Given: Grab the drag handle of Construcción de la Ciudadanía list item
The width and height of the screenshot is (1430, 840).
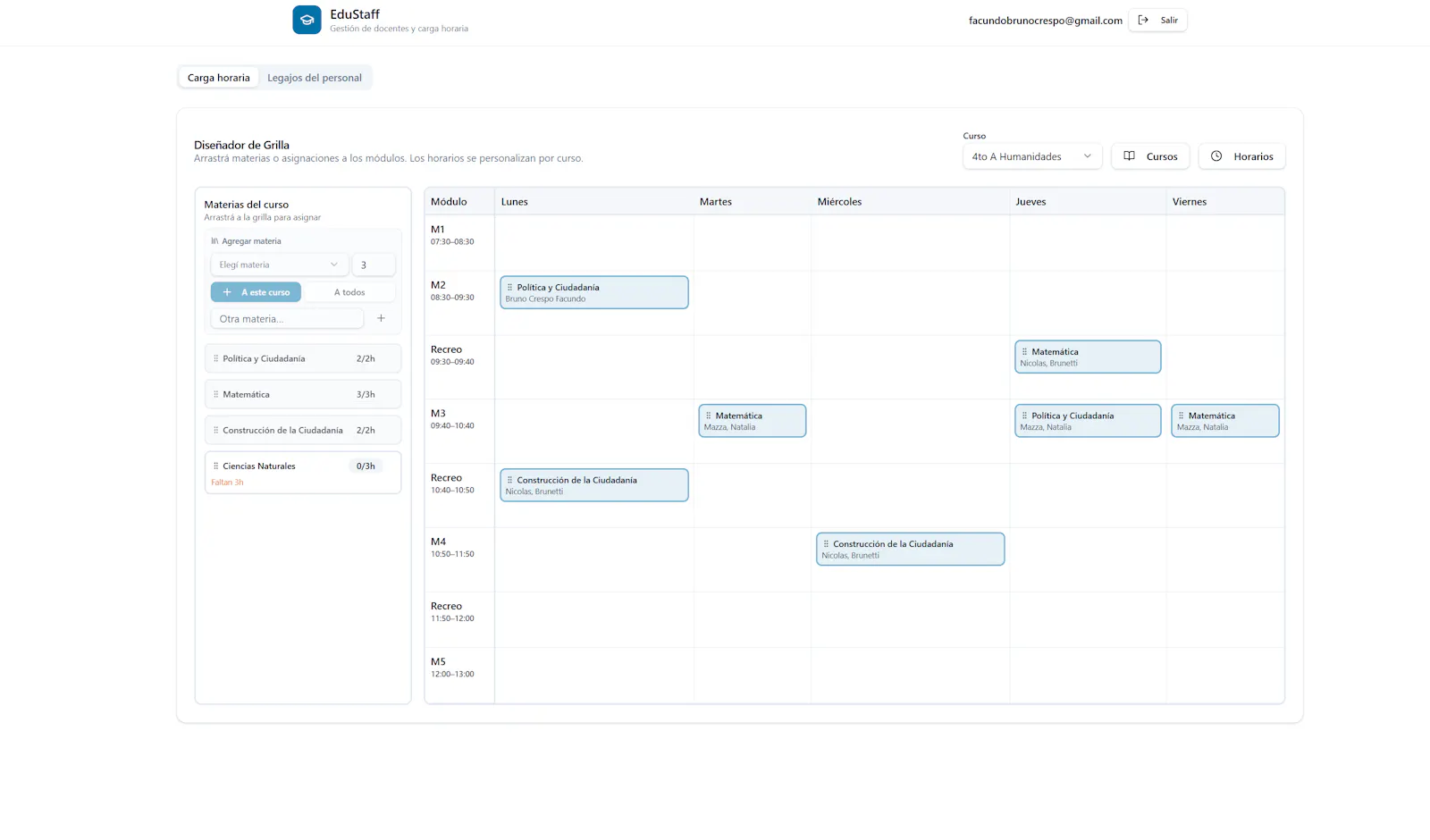Looking at the screenshot, I should 215,430.
